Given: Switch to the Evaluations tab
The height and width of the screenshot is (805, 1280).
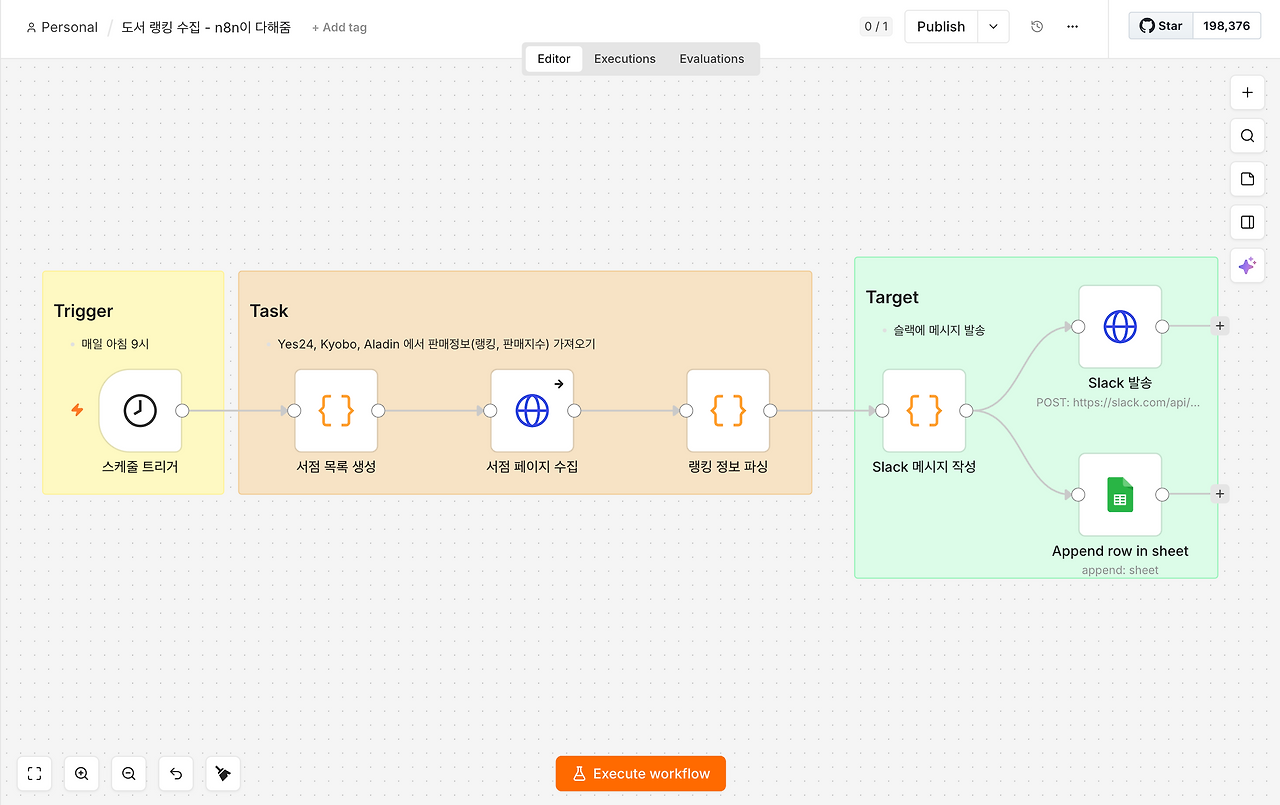Looking at the screenshot, I should pyautogui.click(x=712, y=59).
